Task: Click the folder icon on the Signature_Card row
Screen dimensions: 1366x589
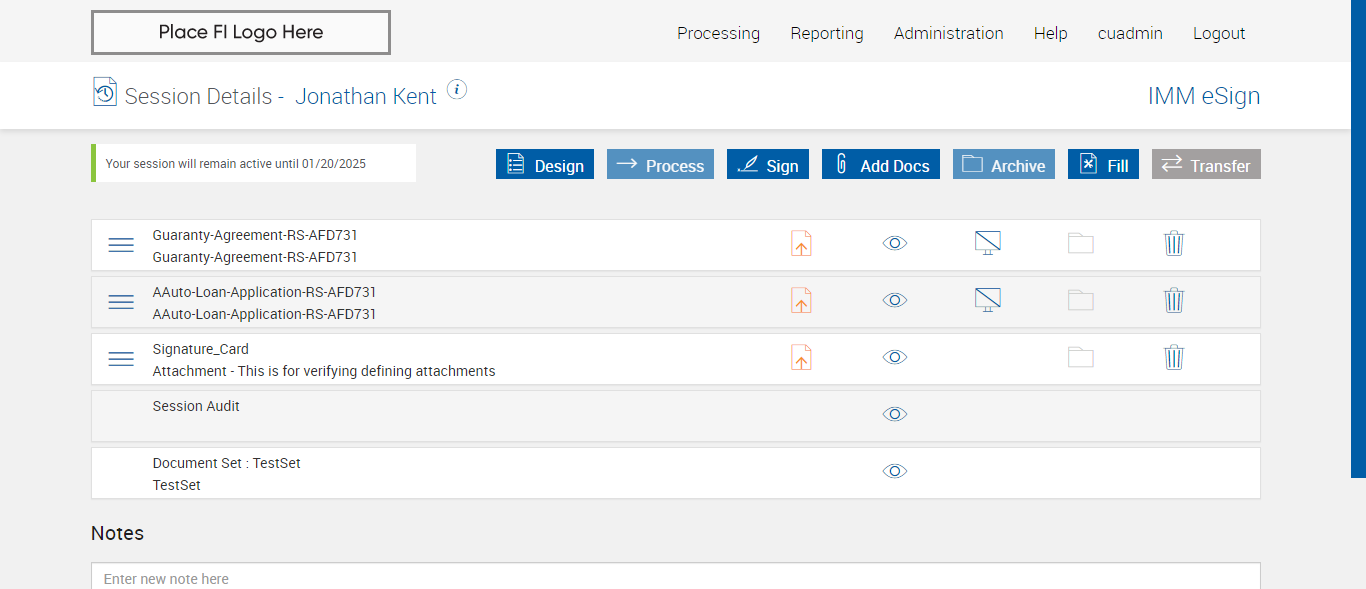Action: click(1081, 357)
